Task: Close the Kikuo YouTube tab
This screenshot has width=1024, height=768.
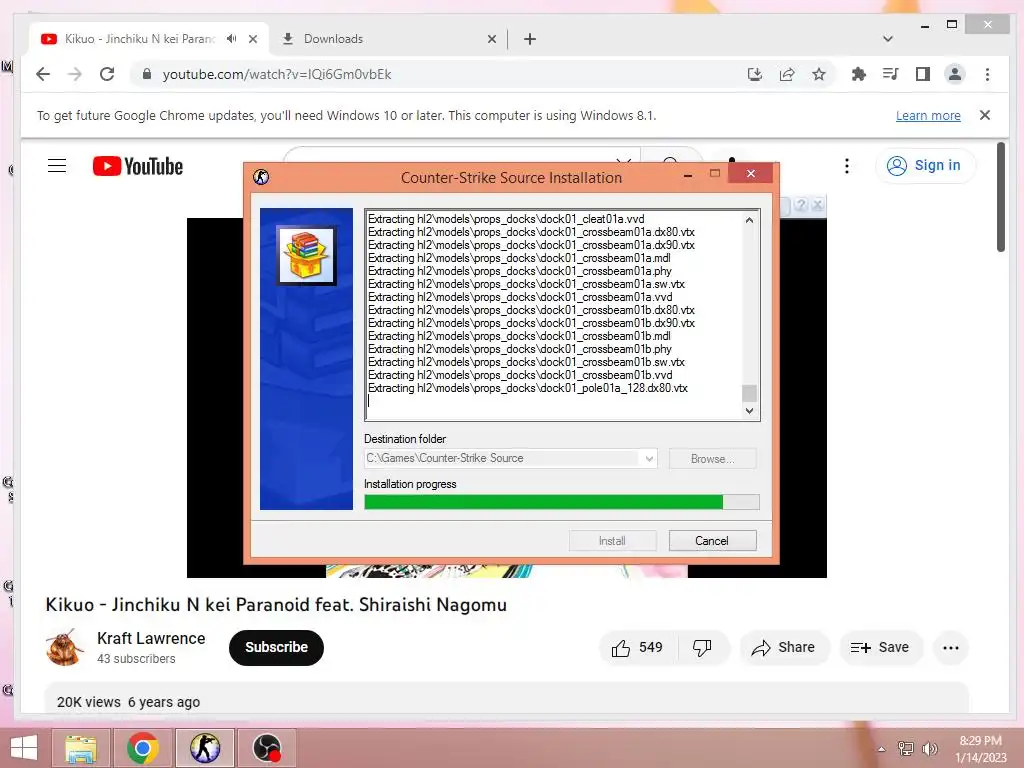Action: [x=253, y=39]
